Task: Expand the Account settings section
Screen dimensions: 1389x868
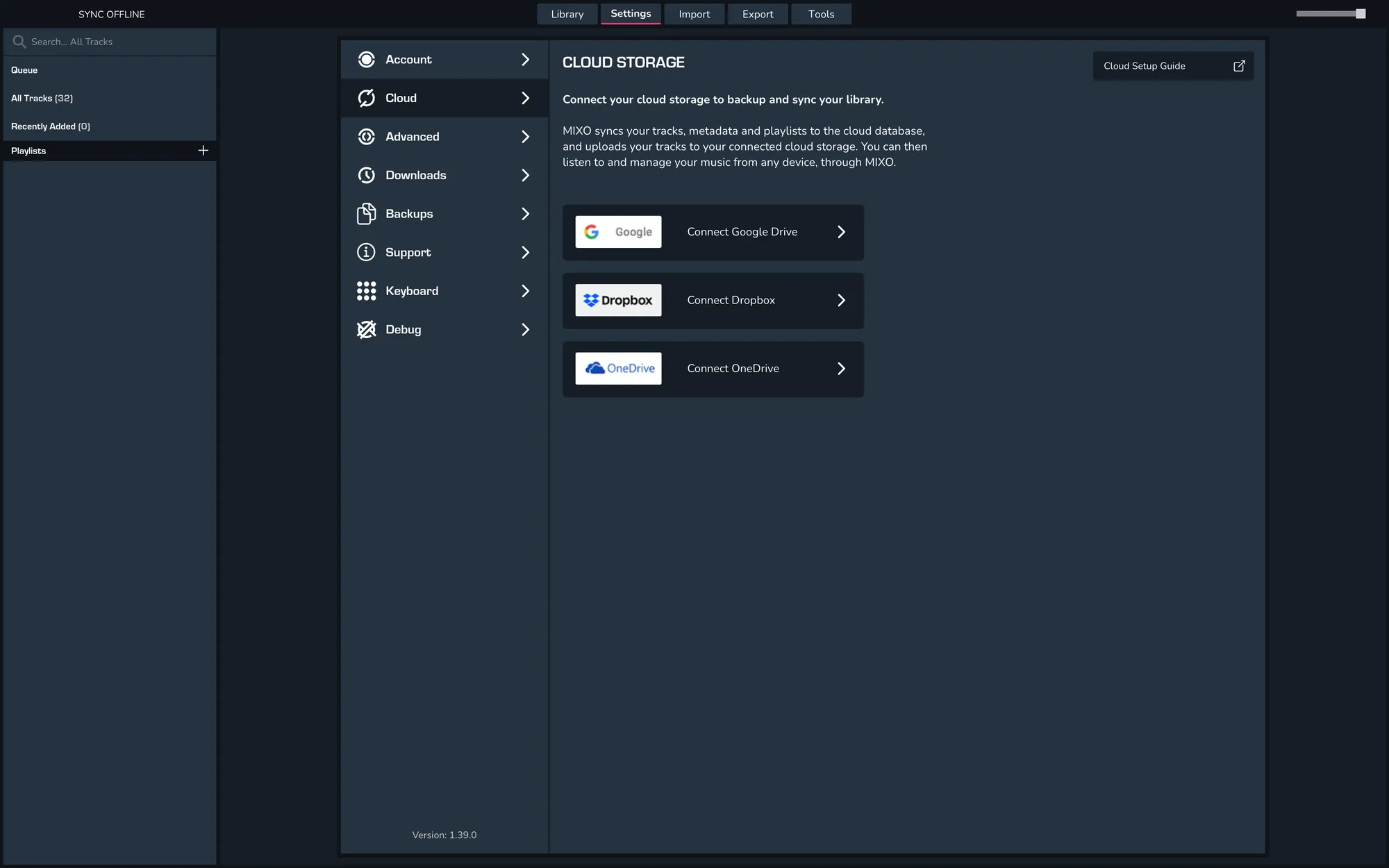Action: coord(524,60)
